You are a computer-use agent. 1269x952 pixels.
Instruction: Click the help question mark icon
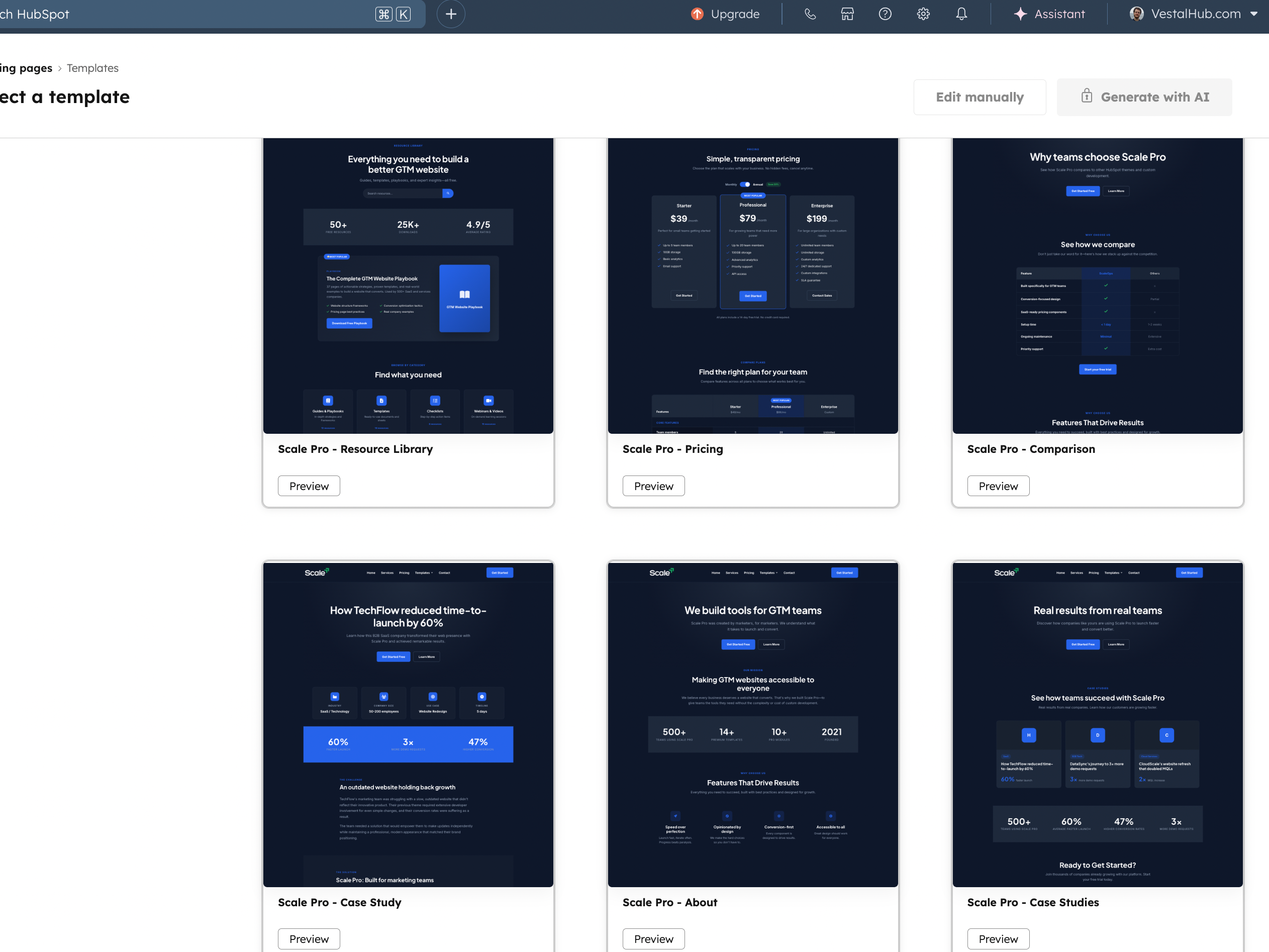point(885,14)
